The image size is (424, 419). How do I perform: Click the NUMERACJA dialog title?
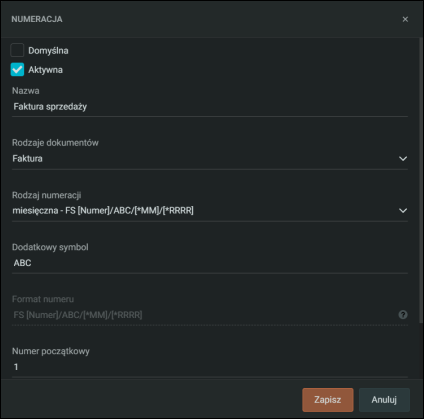37,19
